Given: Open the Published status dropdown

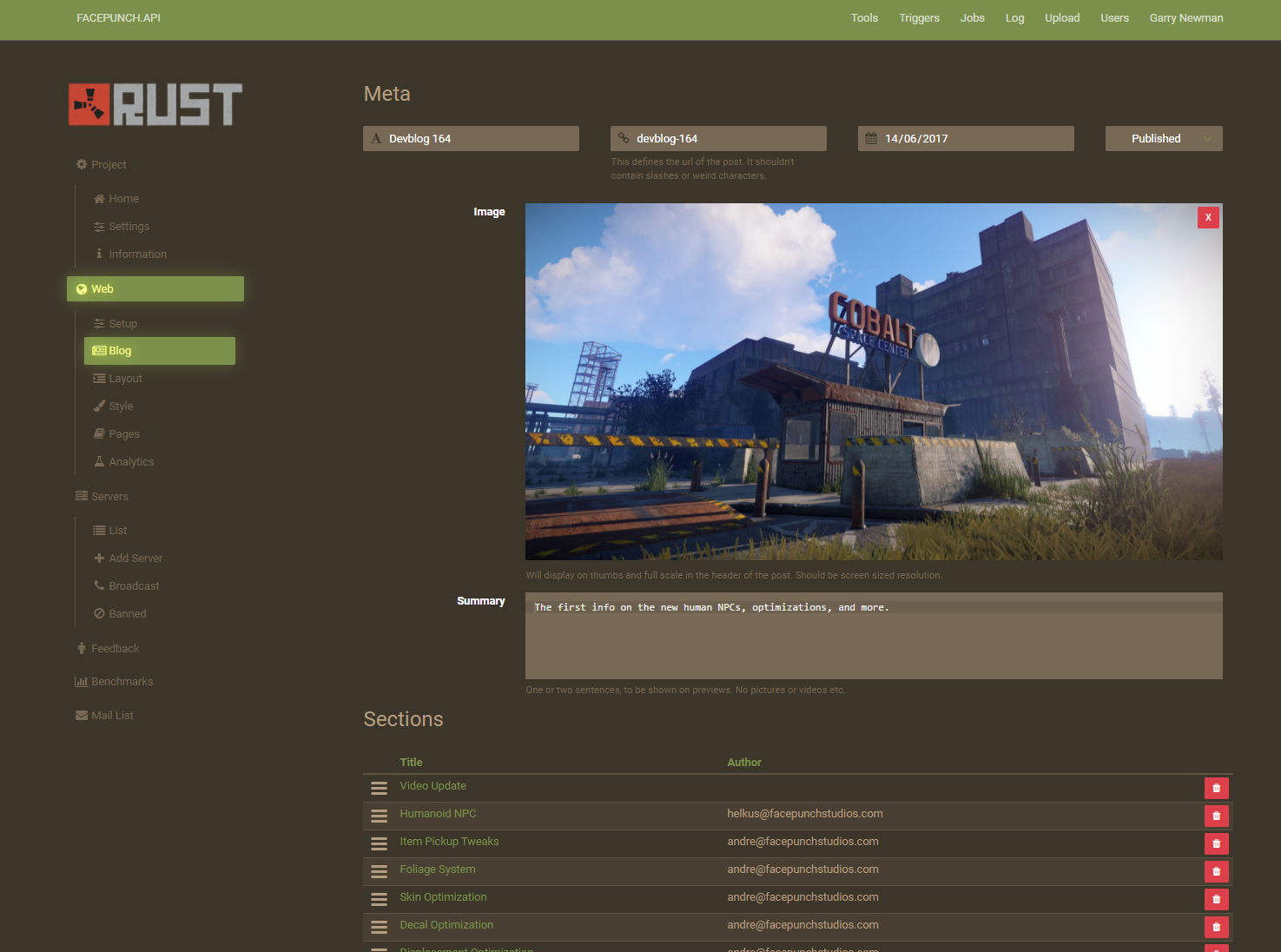Looking at the screenshot, I should 1164,139.
